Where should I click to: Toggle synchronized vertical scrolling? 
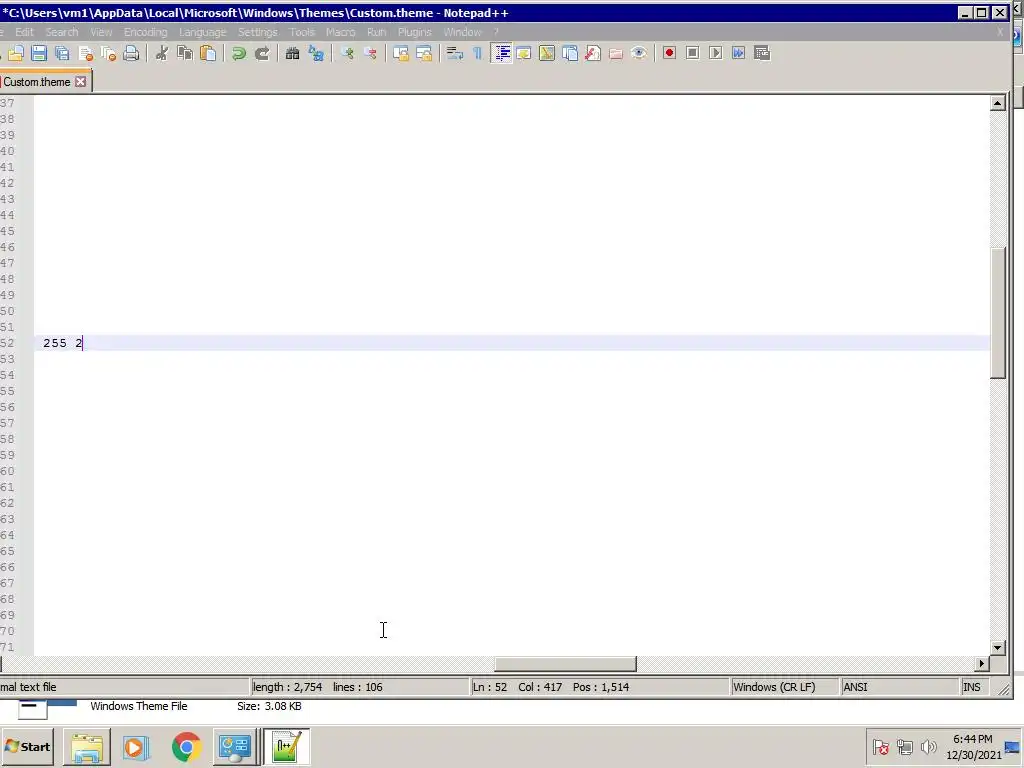[x=401, y=54]
